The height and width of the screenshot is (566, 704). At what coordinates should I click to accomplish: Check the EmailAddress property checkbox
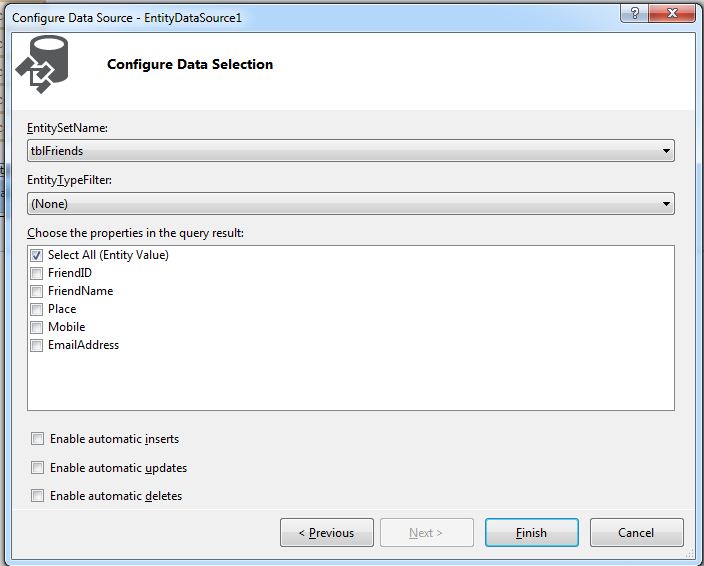click(x=36, y=345)
